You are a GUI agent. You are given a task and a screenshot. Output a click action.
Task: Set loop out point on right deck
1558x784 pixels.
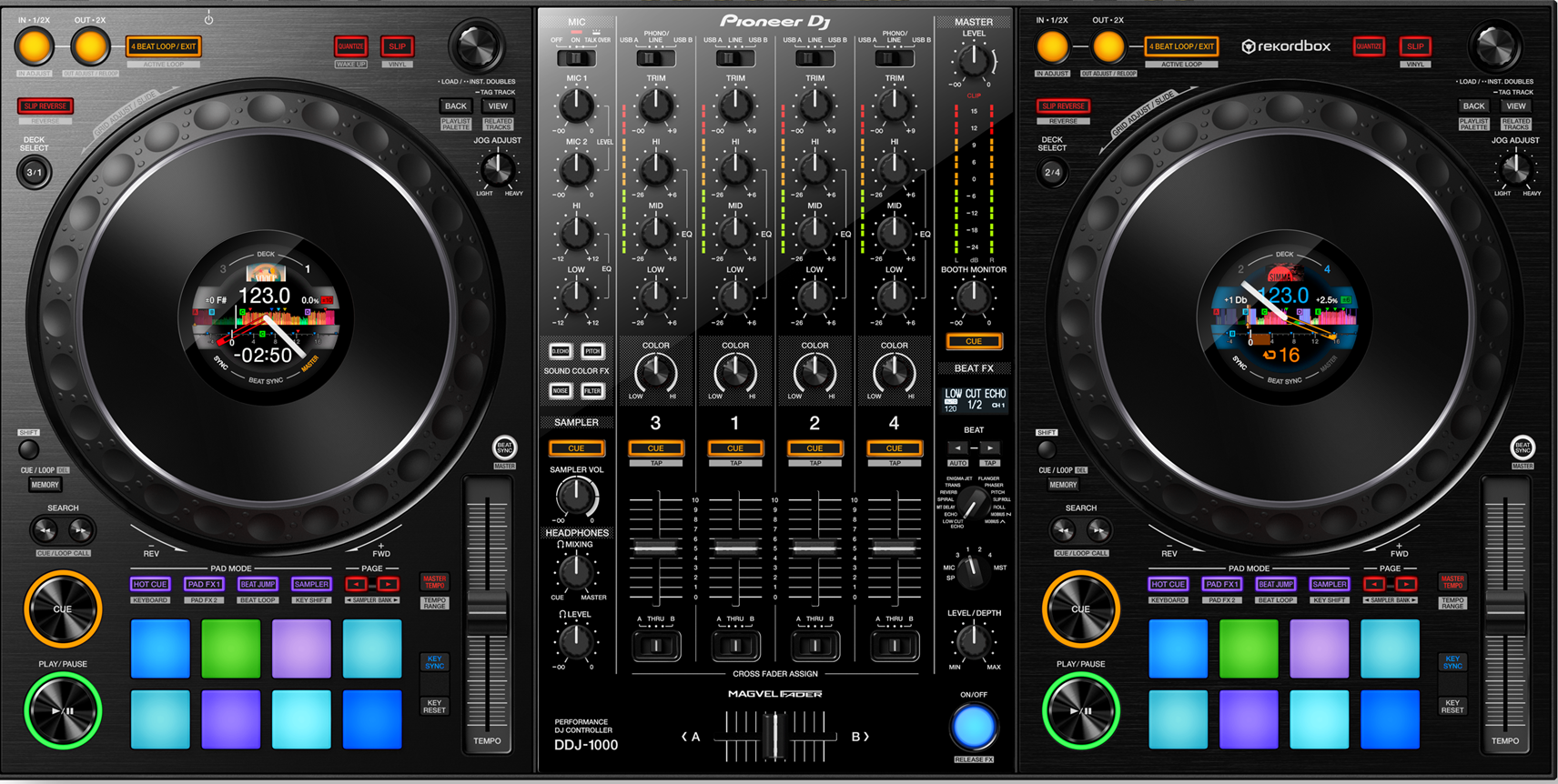[1108, 45]
